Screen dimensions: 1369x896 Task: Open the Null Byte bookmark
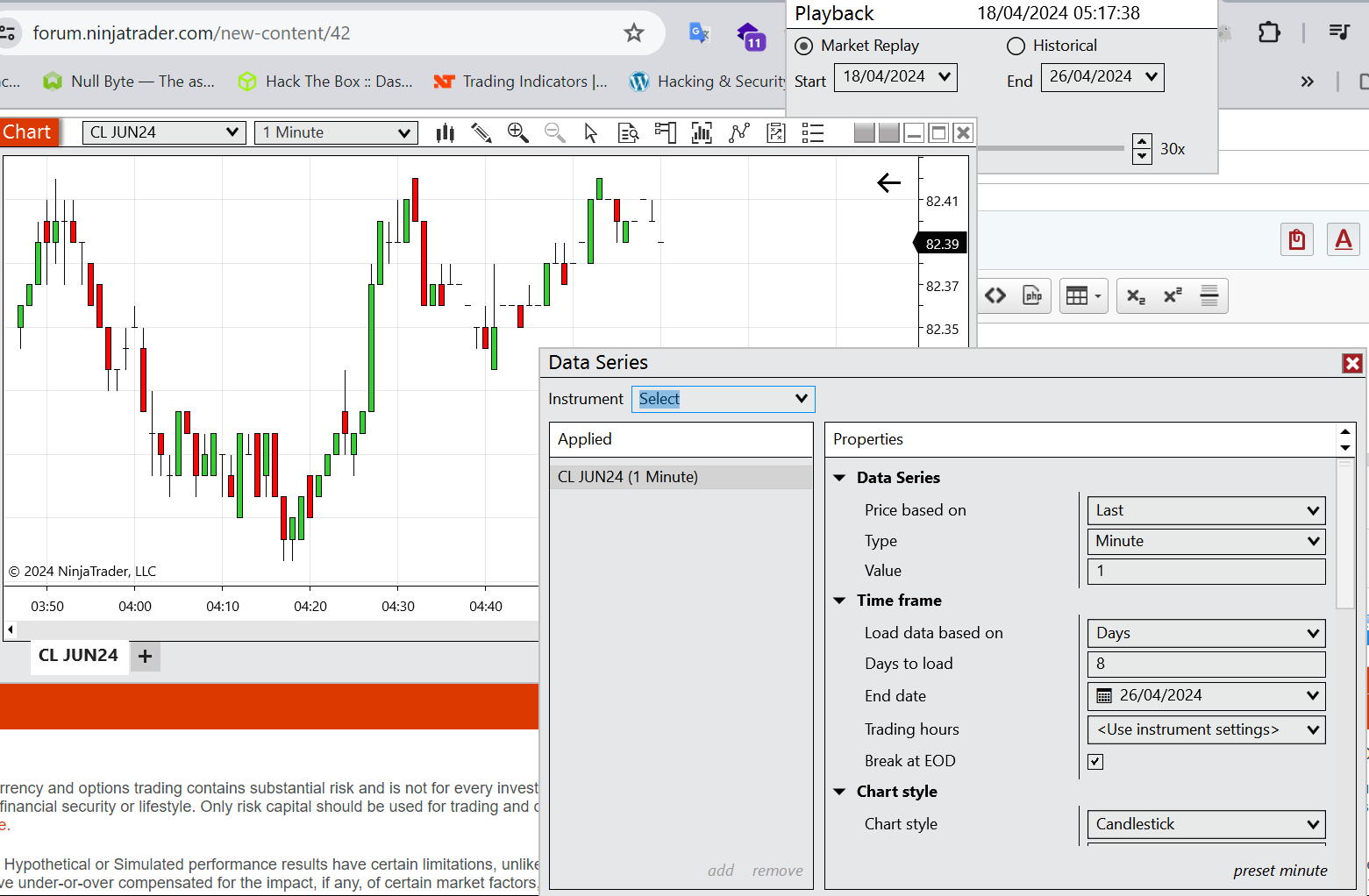pyautogui.click(x=129, y=82)
